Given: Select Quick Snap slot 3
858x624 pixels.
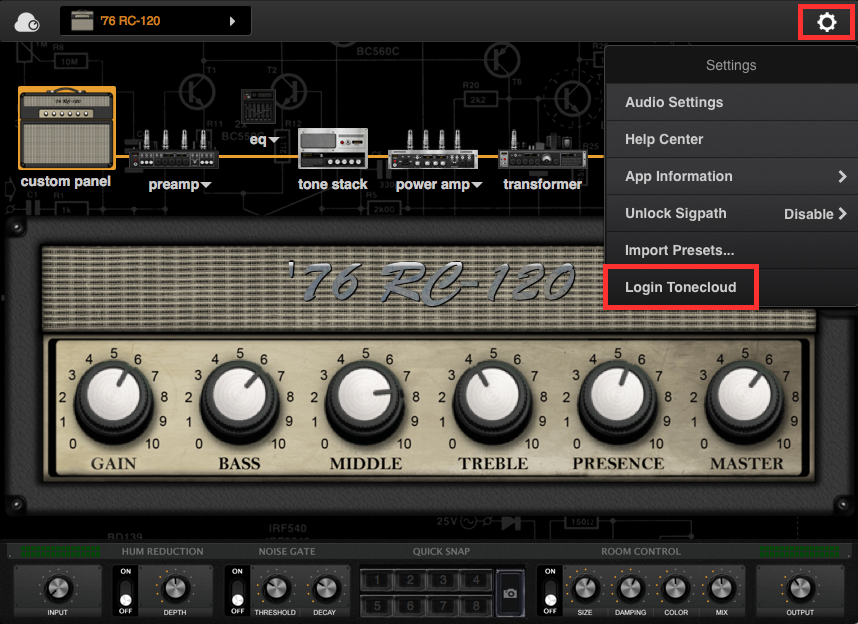Looking at the screenshot, I should coord(443,580).
